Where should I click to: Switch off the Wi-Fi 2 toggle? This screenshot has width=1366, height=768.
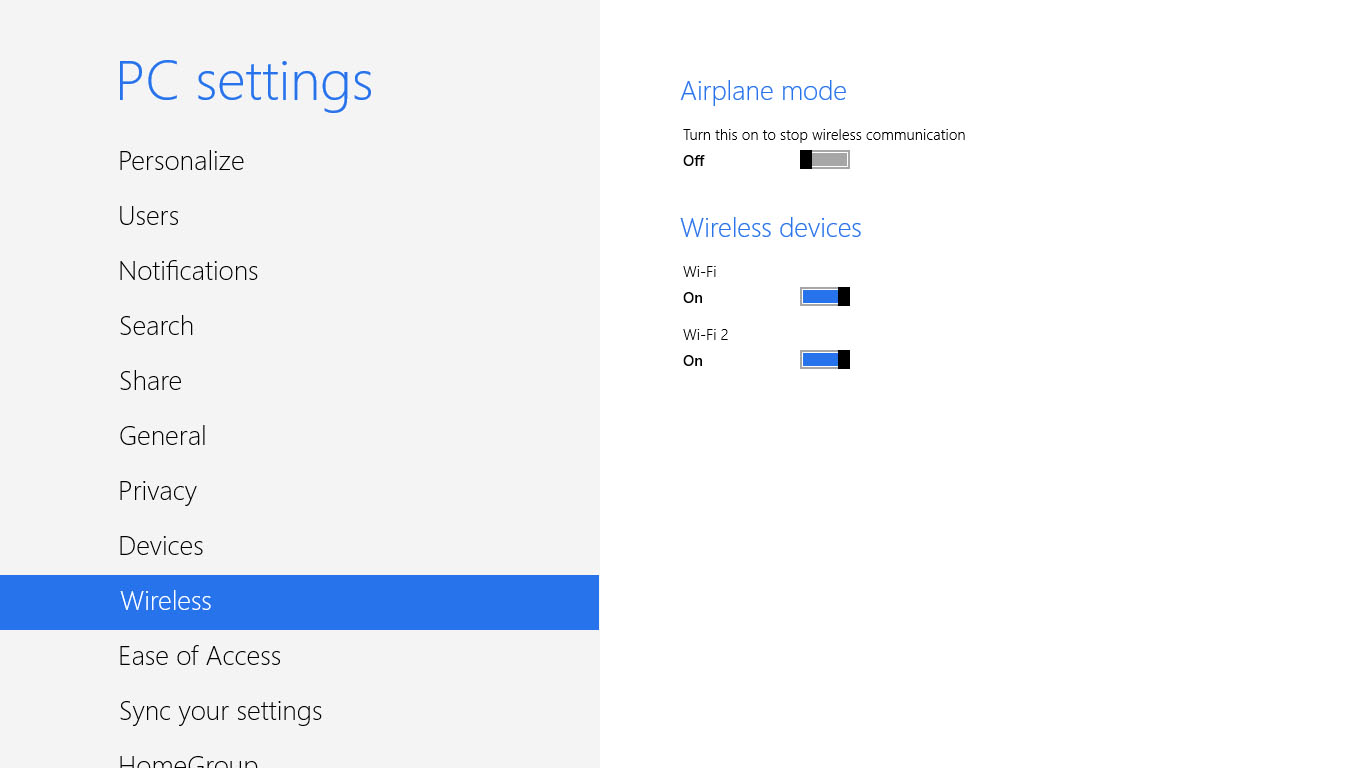pyautogui.click(x=825, y=360)
